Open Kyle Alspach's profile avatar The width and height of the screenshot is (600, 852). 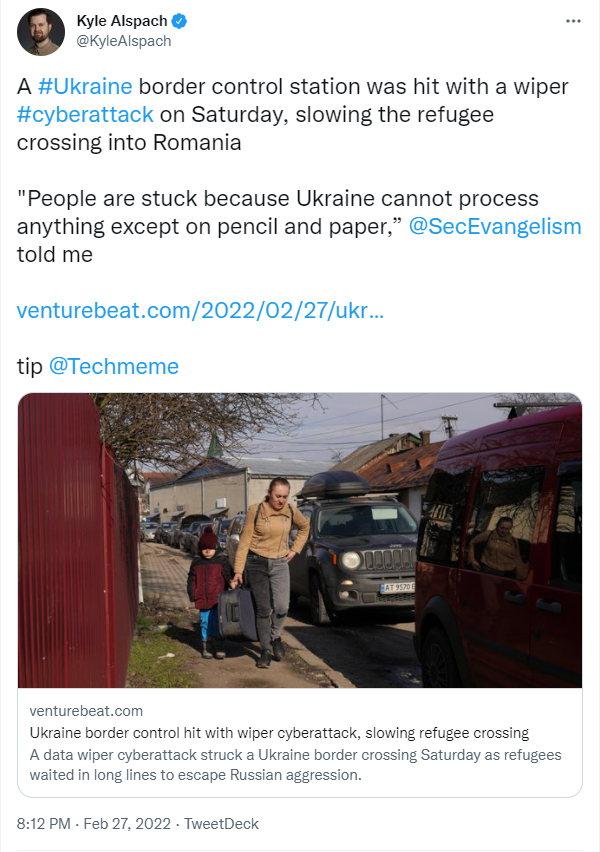(41, 32)
